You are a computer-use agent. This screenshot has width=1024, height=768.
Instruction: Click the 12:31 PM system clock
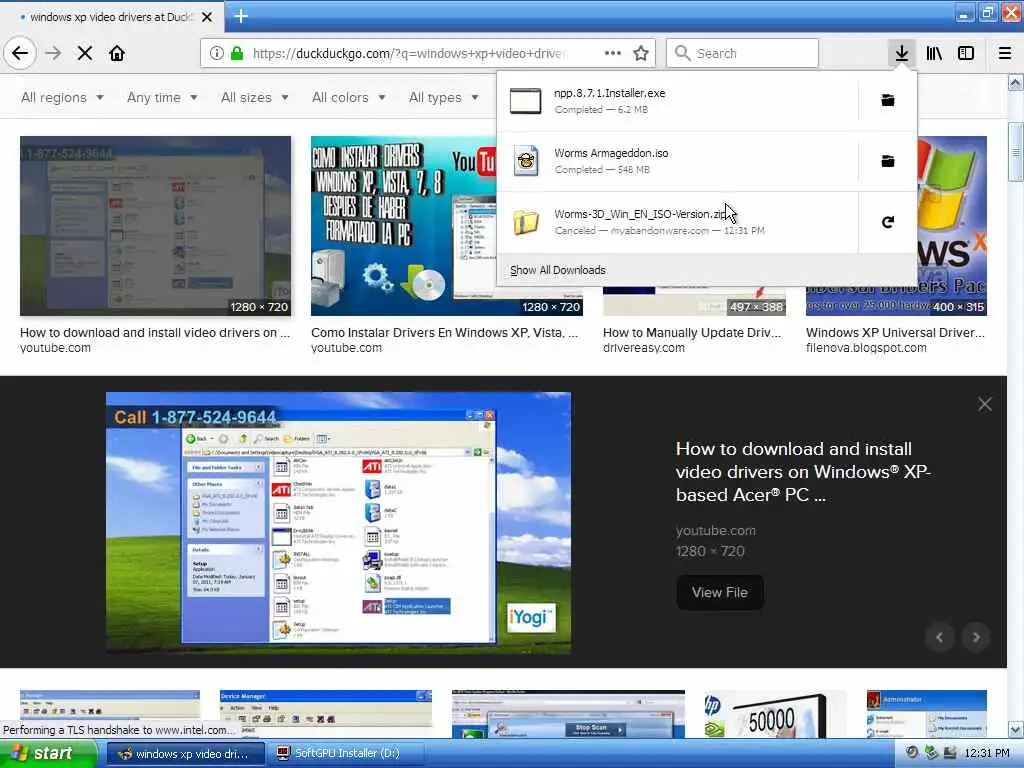(987, 754)
